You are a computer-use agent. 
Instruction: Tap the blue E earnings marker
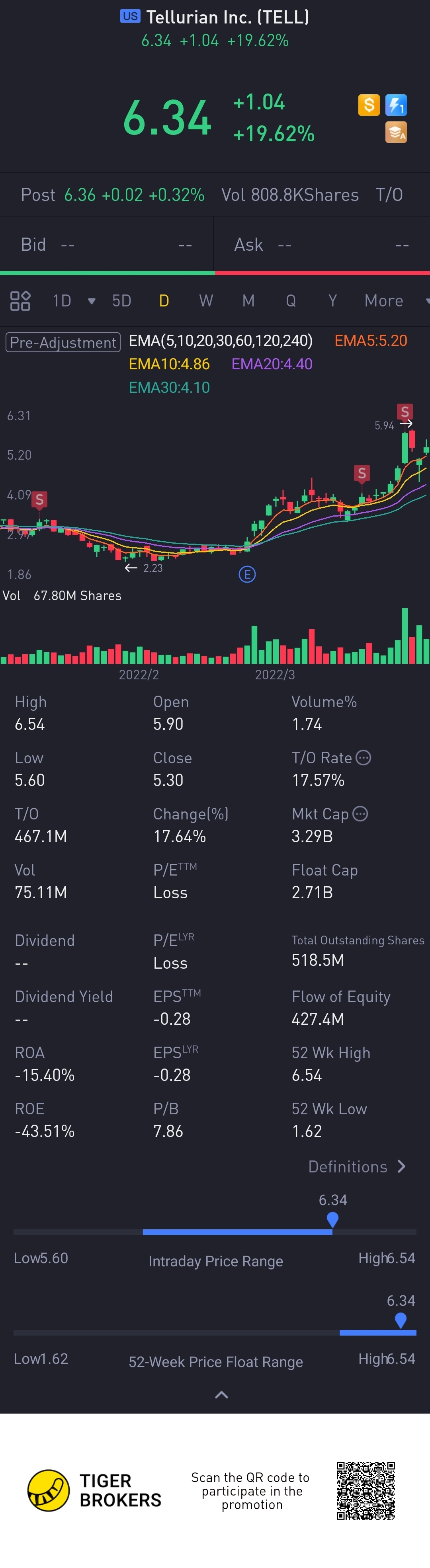[x=247, y=574]
